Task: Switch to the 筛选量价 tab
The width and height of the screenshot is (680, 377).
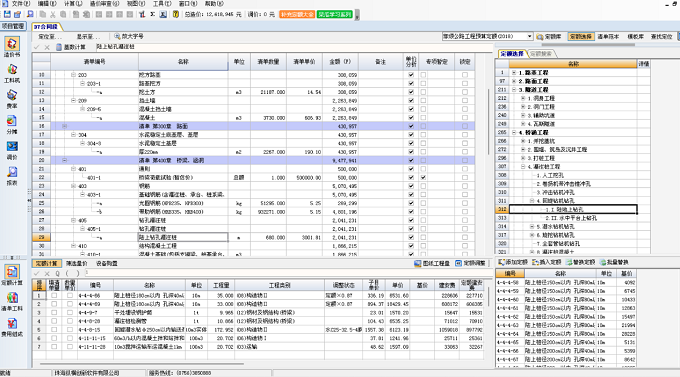Action: 76,263
